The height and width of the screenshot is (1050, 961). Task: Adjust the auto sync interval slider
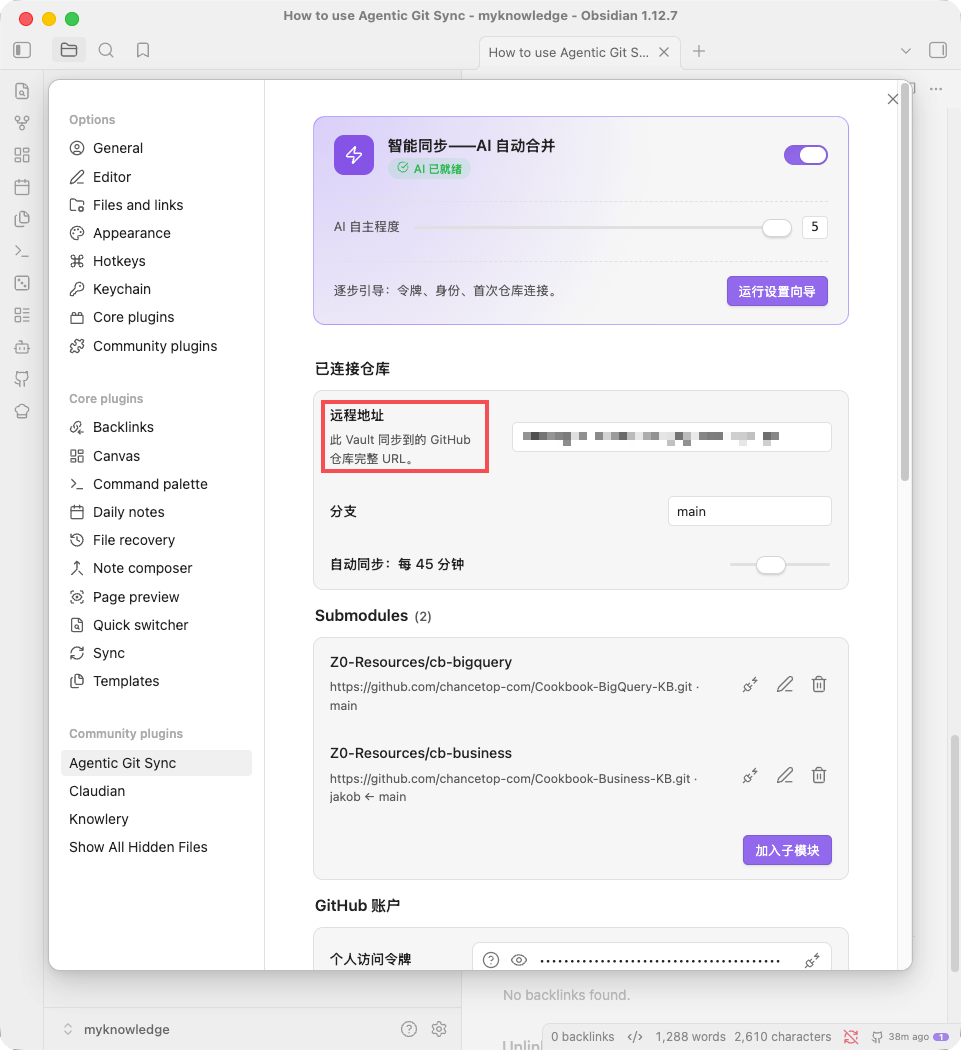point(780,565)
